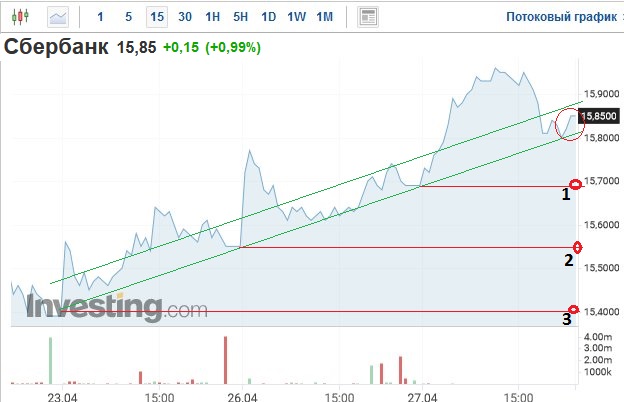Switch to area chart type
This screenshot has height=402, width=624.
[x=58, y=17]
